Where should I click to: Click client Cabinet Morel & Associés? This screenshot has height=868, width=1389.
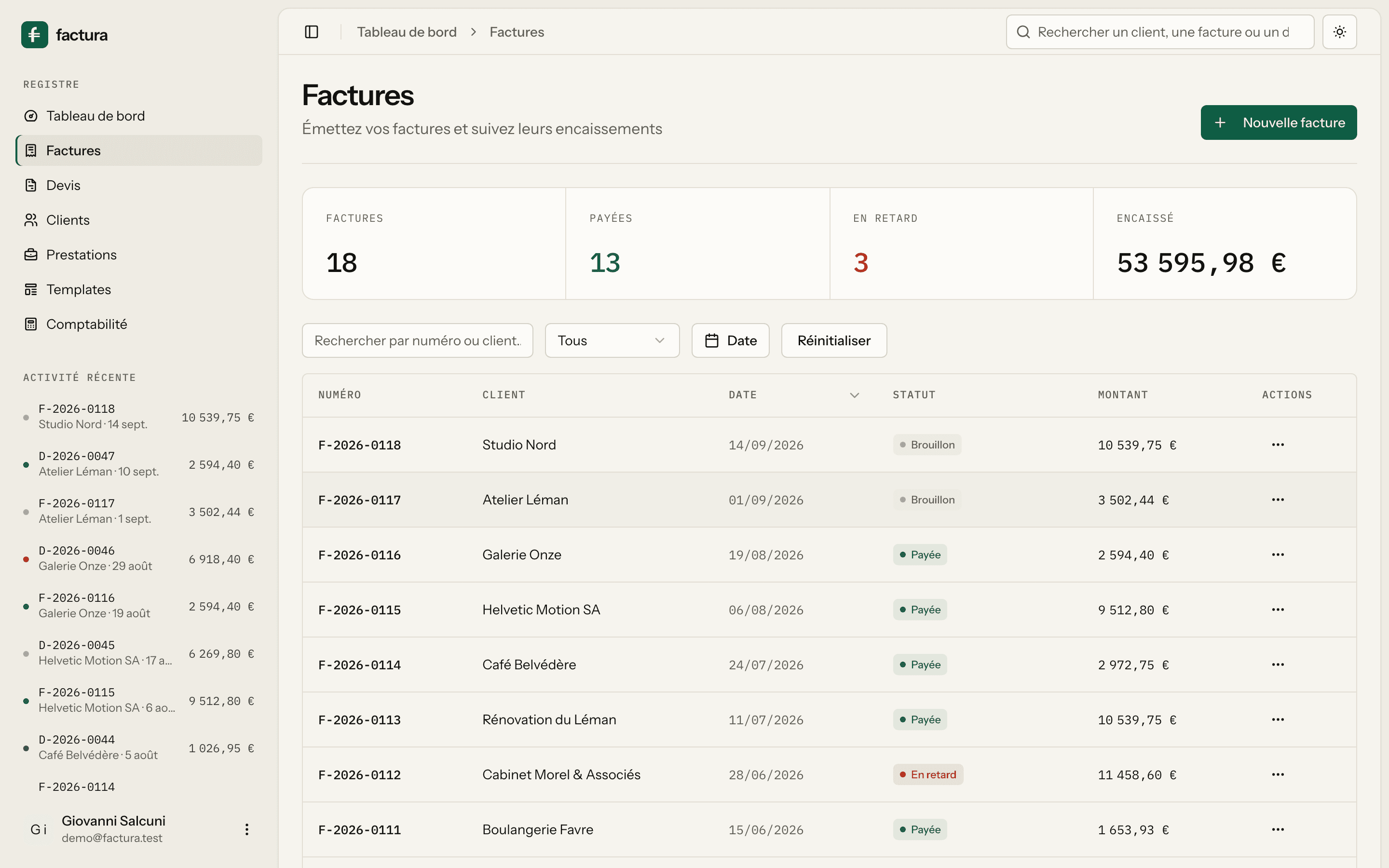(561, 775)
